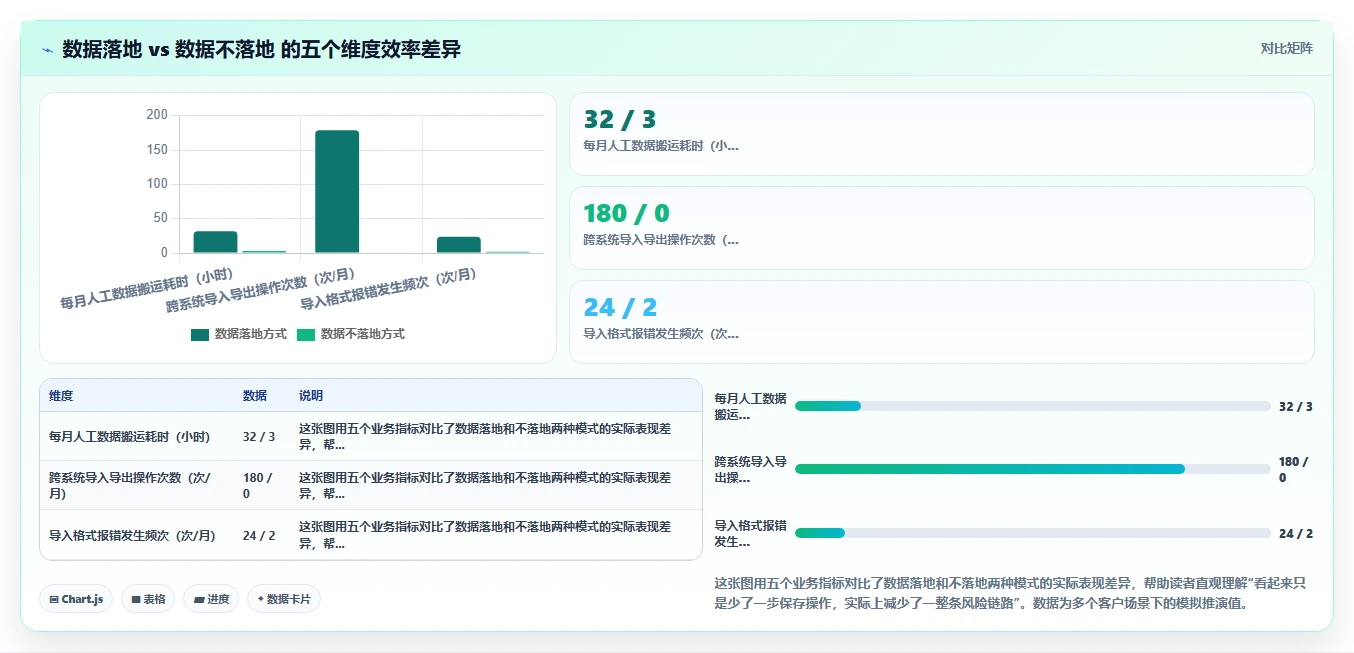Click card caption 导入格式报错发生频次（次…
The width and height of the screenshot is (1354, 653).
[x=661, y=334]
